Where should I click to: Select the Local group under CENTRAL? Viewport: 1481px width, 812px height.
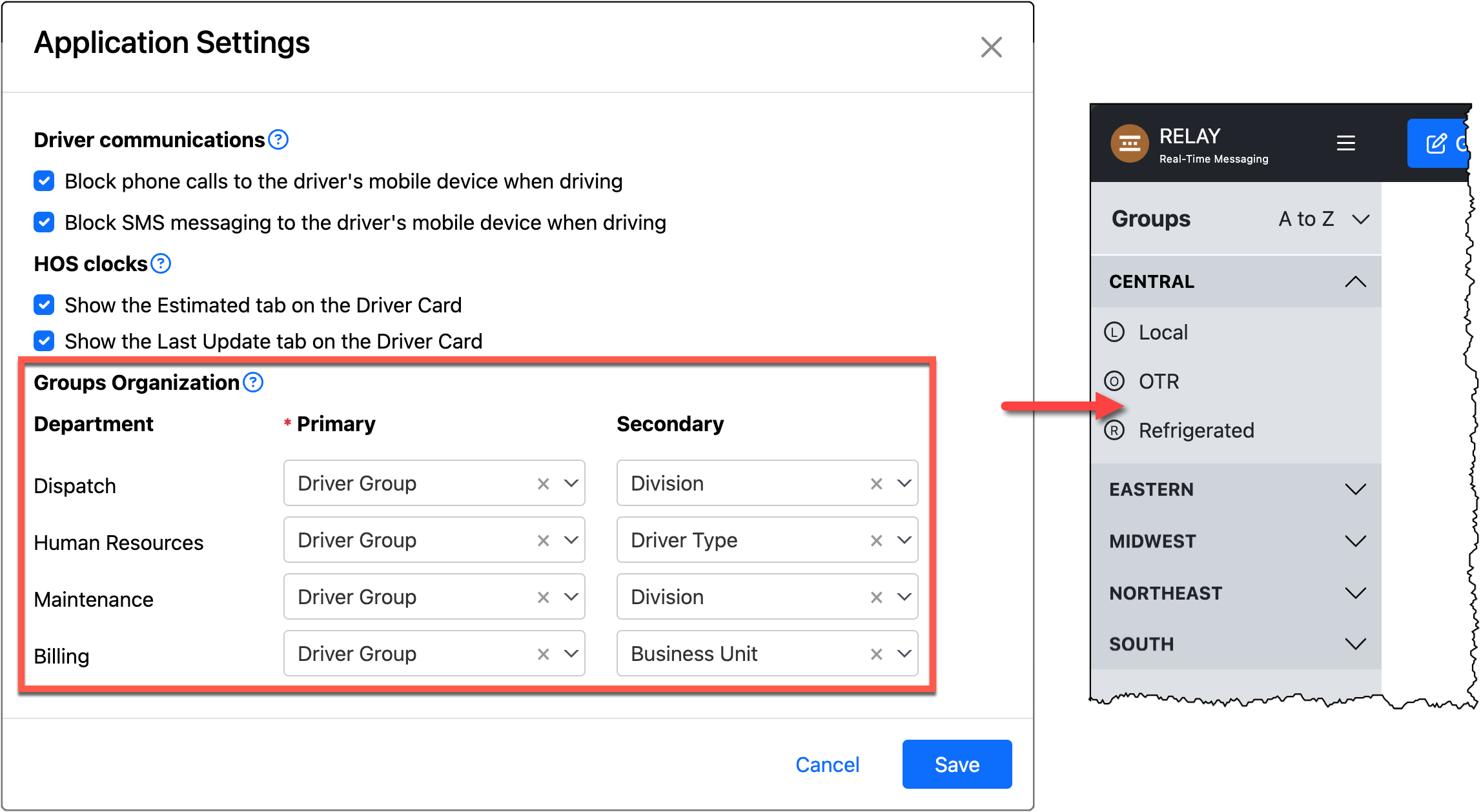tap(1163, 332)
